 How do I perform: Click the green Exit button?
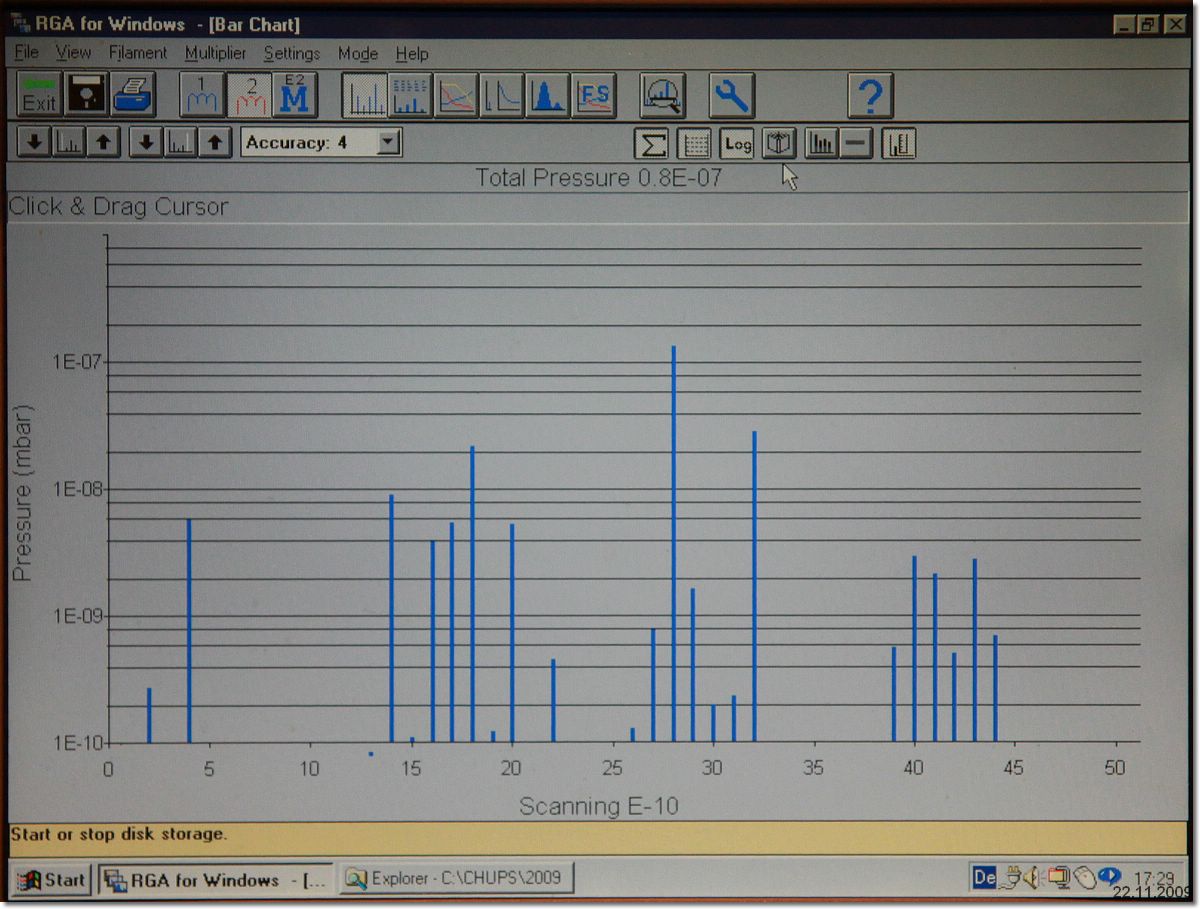pyautogui.click(x=39, y=96)
